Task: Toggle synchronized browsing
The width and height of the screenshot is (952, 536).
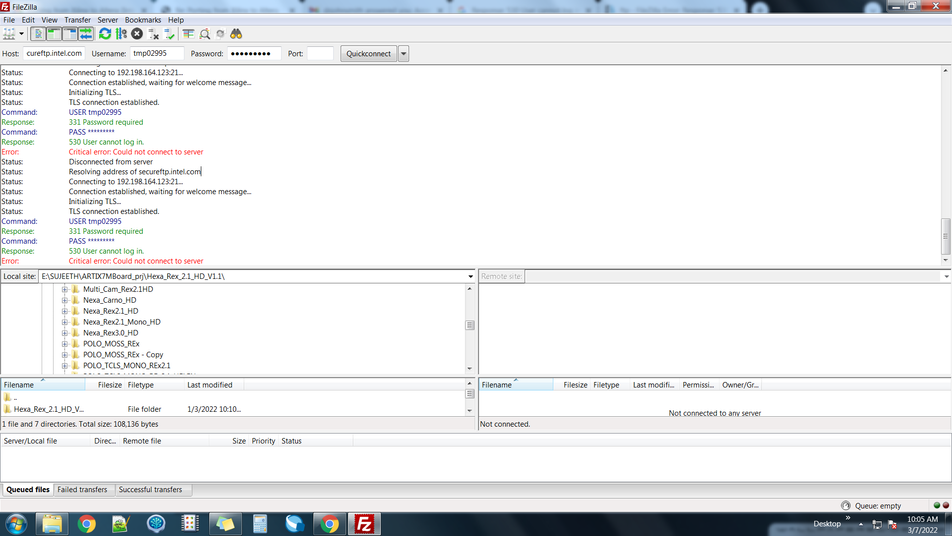Action: 220,34
